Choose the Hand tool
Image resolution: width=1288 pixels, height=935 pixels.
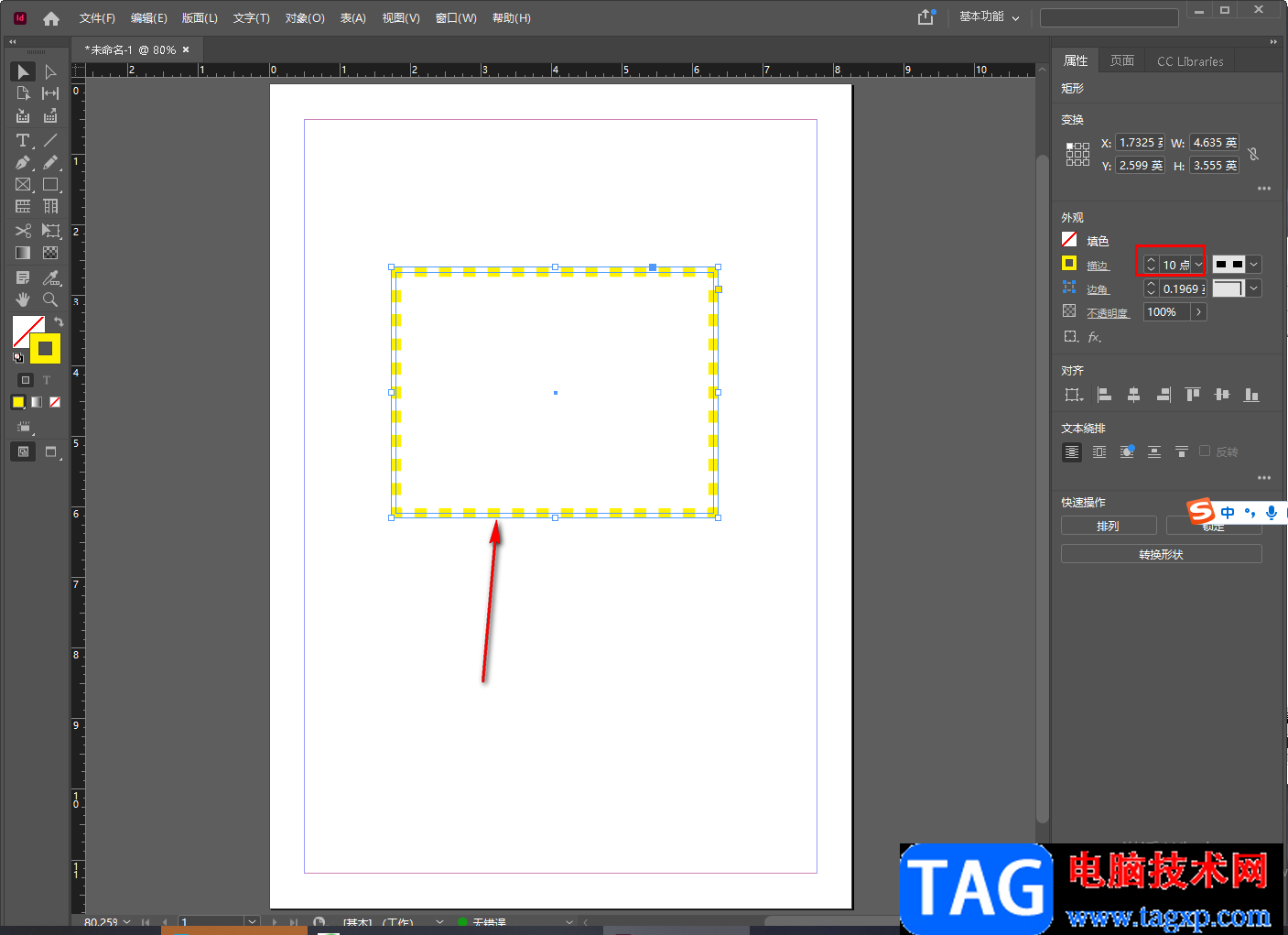pos(23,299)
